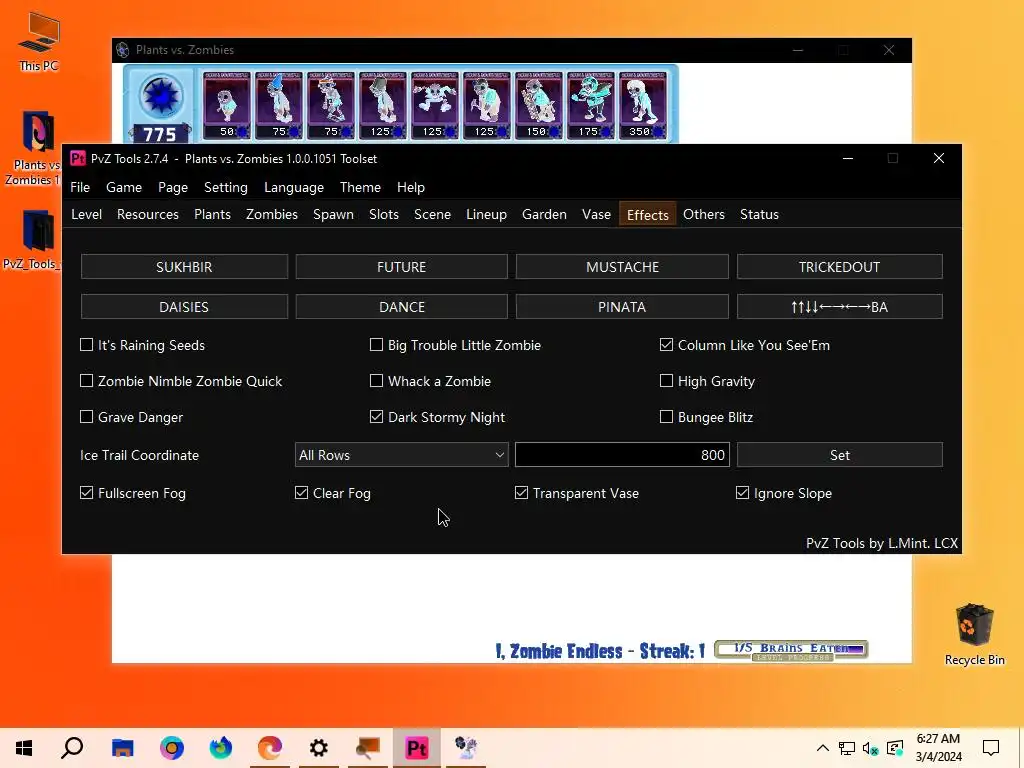
Task: Click the PvZ Tools title bar logo
Action: [x=78, y=159]
